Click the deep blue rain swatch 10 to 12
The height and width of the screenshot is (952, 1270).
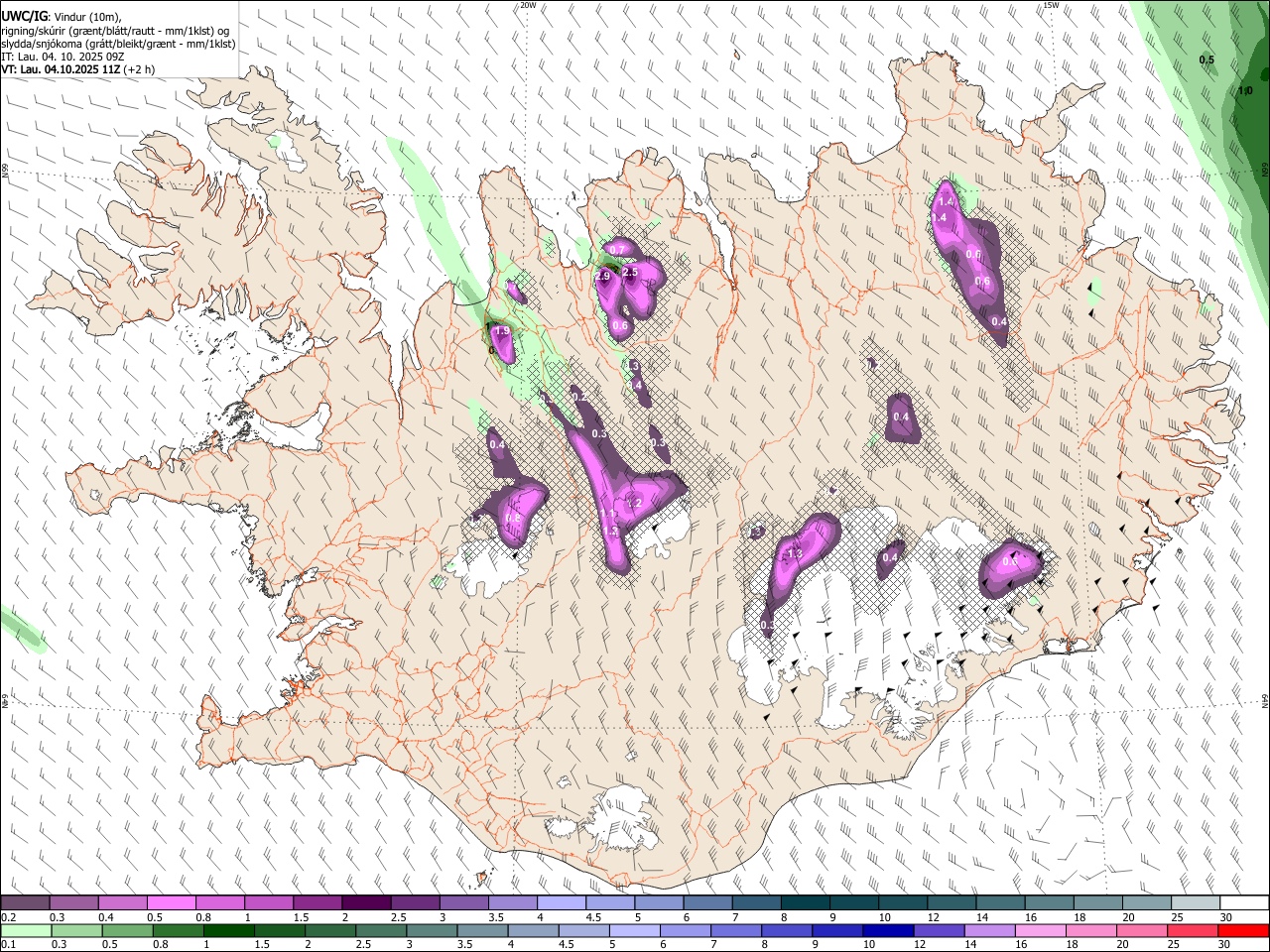(x=888, y=930)
